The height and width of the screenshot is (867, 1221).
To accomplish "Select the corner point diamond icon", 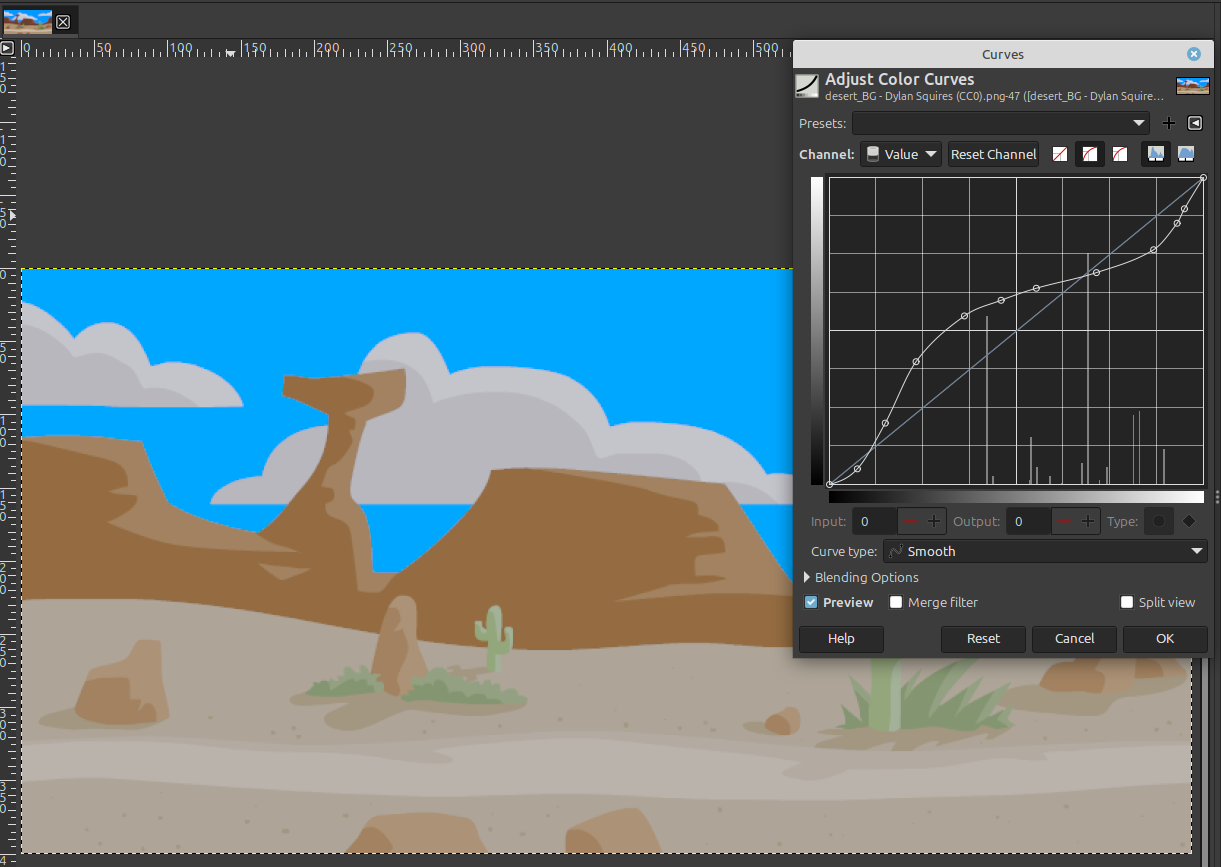I will 1188,521.
